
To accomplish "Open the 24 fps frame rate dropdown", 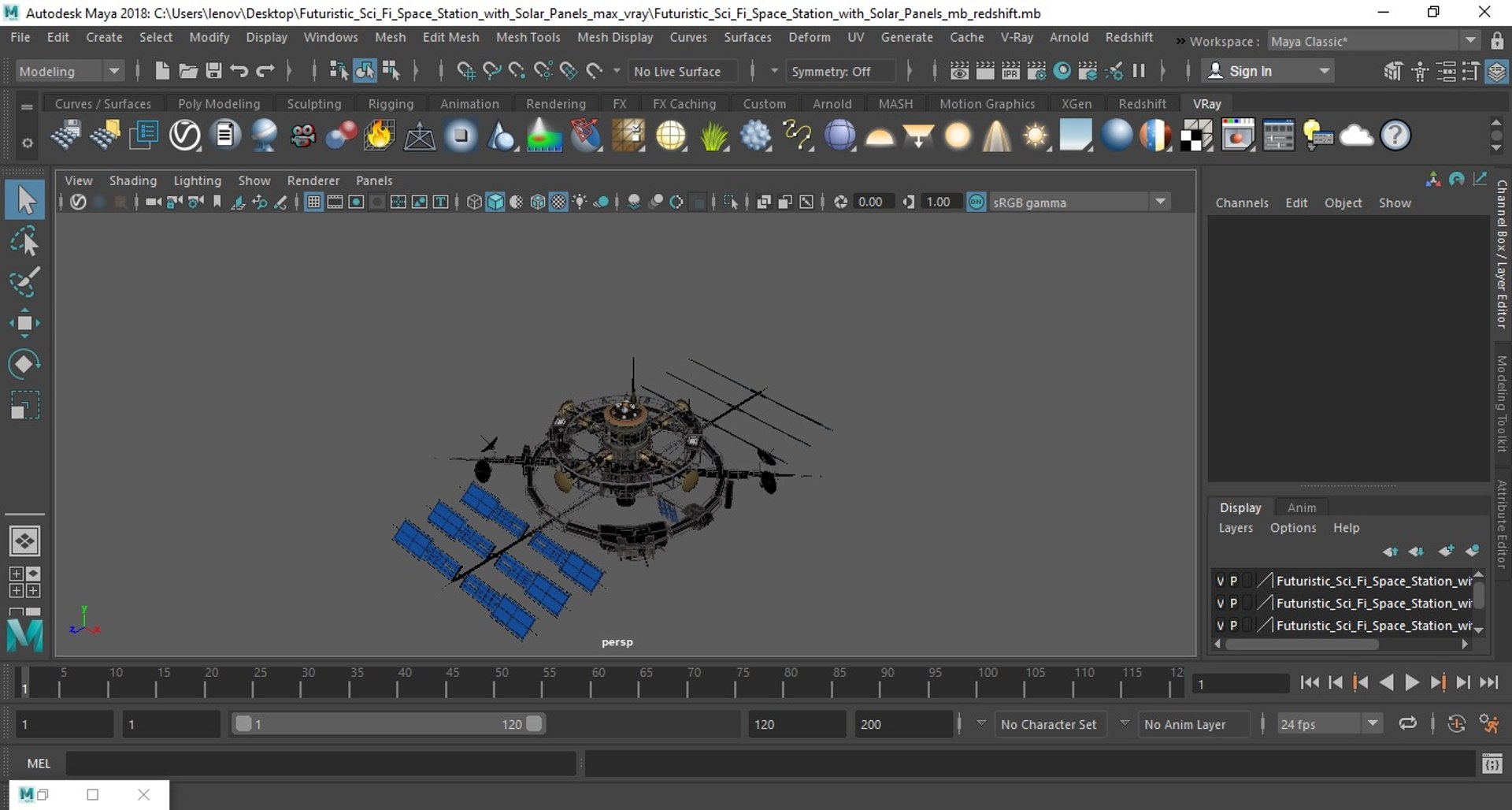I will pyautogui.click(x=1373, y=723).
